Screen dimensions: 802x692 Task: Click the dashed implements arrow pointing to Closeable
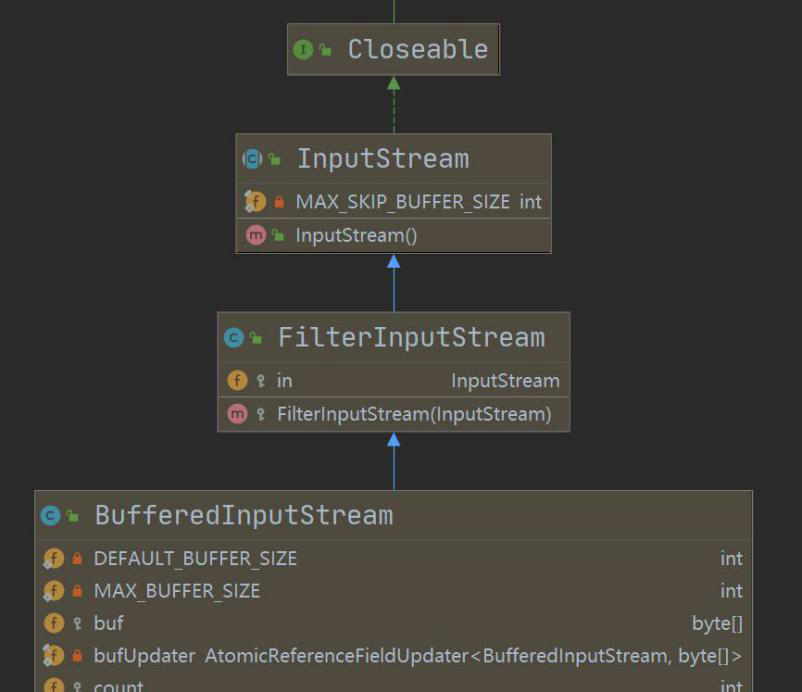393,104
